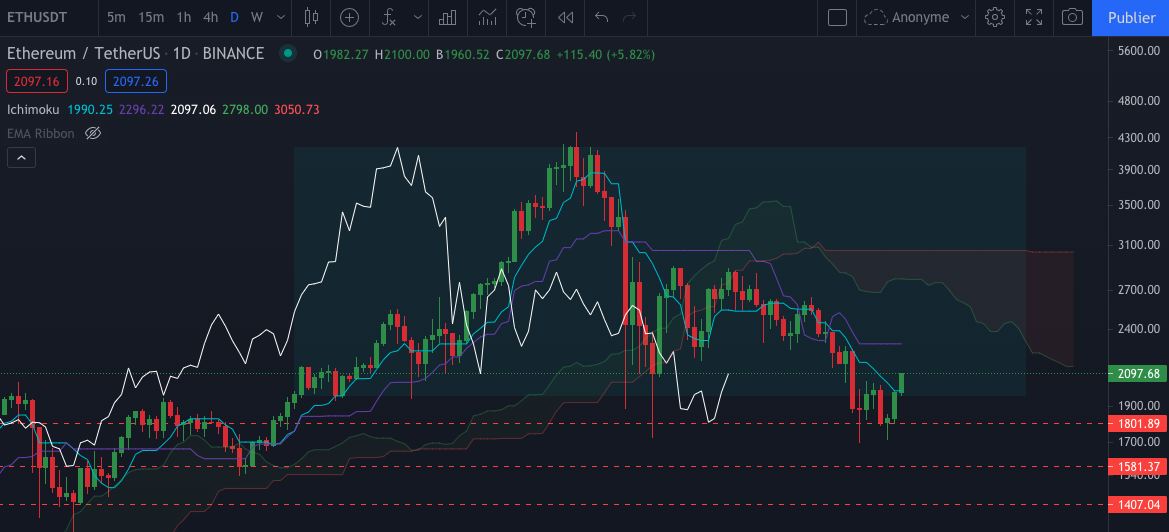Screen dimensions: 1169x532
Task: Click the Ichimoku value 3050.73
Action: click(297, 110)
